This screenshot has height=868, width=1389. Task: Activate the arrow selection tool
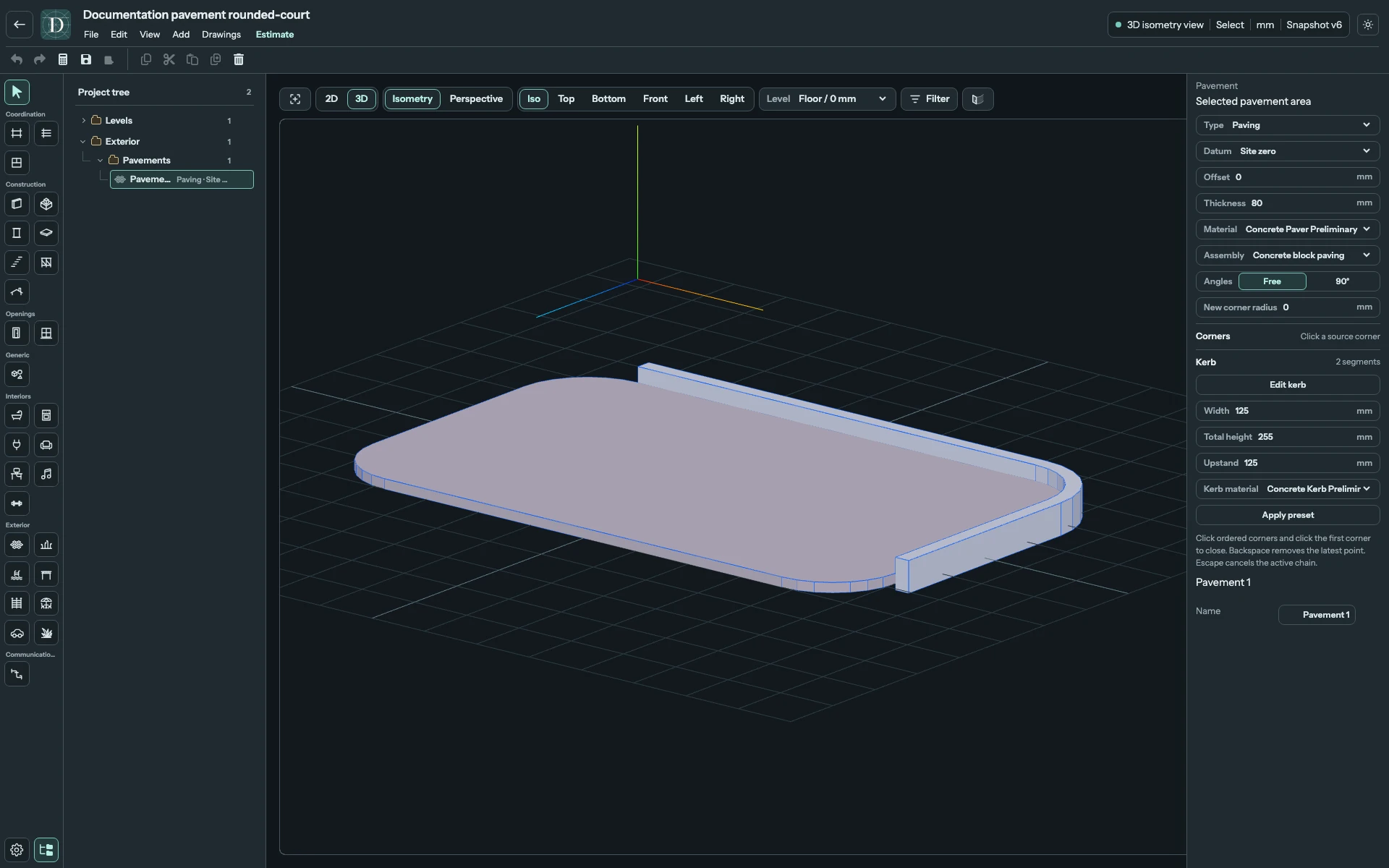[17, 92]
